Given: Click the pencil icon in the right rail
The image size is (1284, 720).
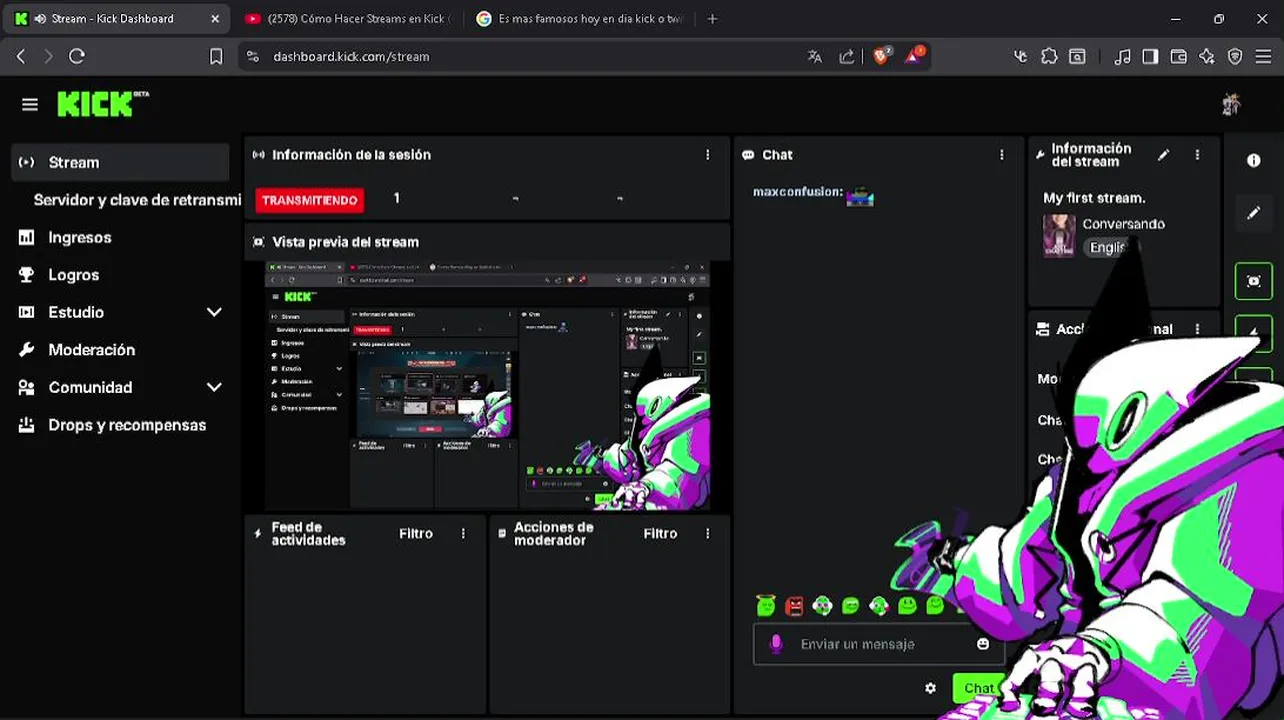Looking at the screenshot, I should [1254, 213].
